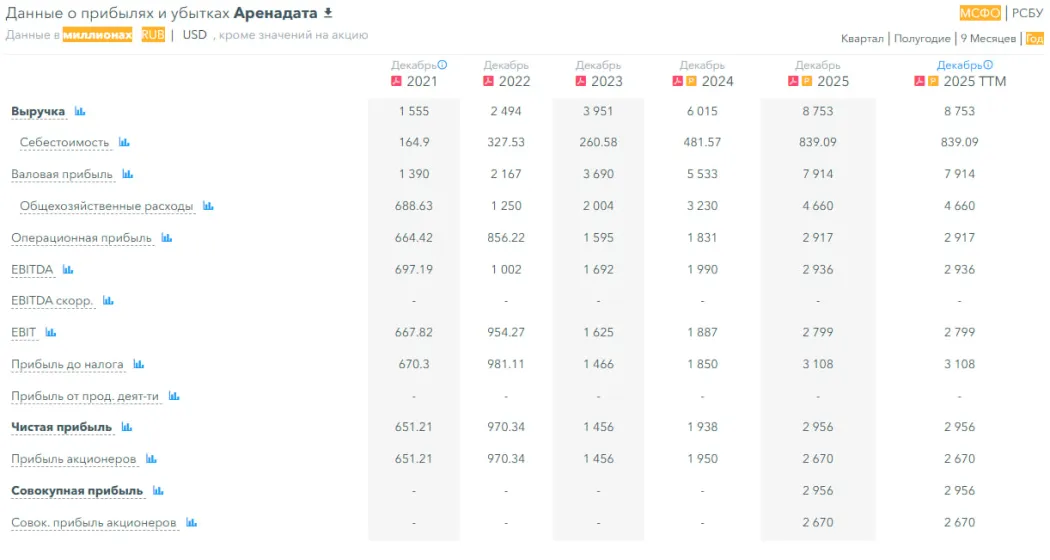Open the chart for Чистая прибыль
Viewport: 1050px width, 560px height.
(126, 427)
